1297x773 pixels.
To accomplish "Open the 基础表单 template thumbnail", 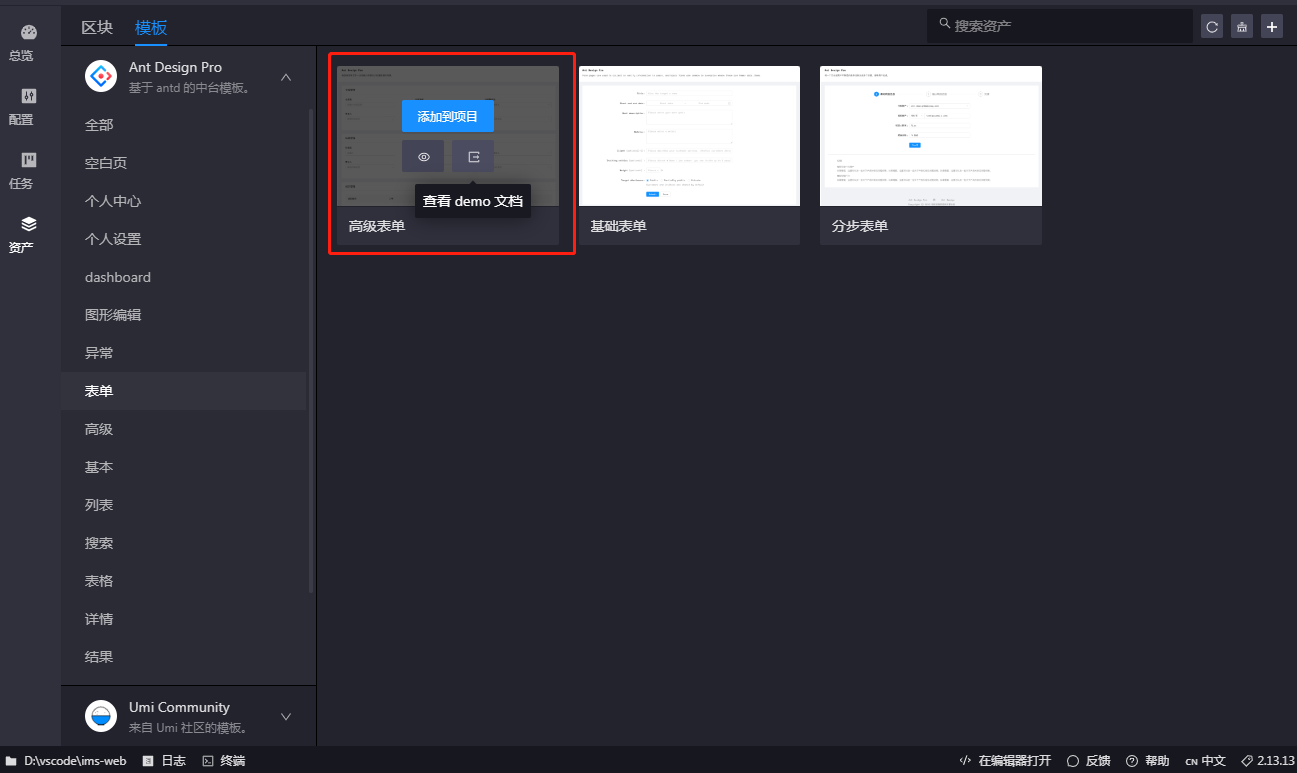I will [x=689, y=136].
